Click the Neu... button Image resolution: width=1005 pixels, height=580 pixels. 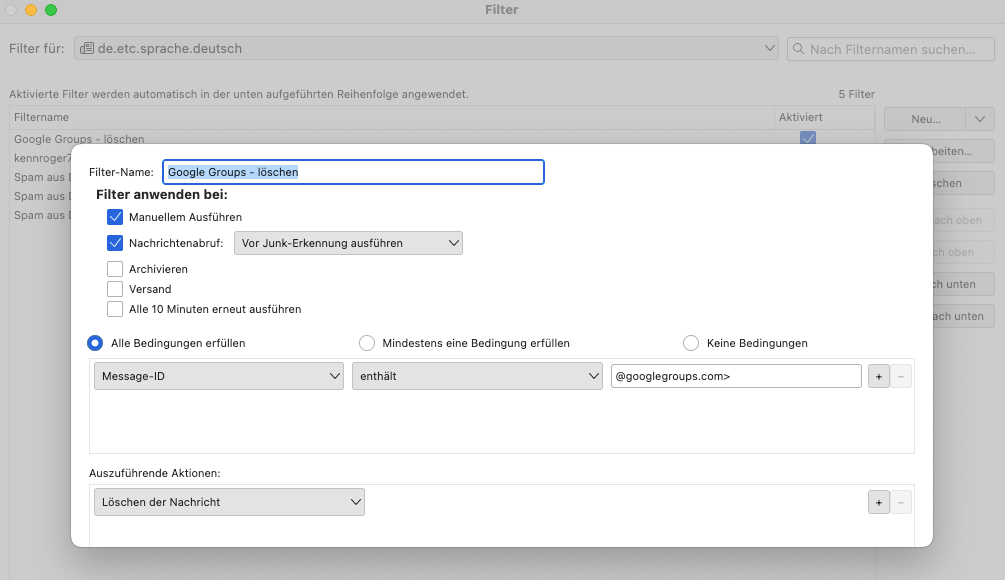point(925,119)
